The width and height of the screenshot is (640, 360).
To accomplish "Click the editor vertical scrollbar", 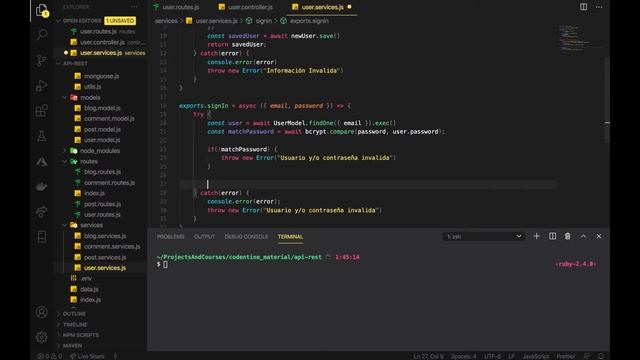I will pos(607,100).
